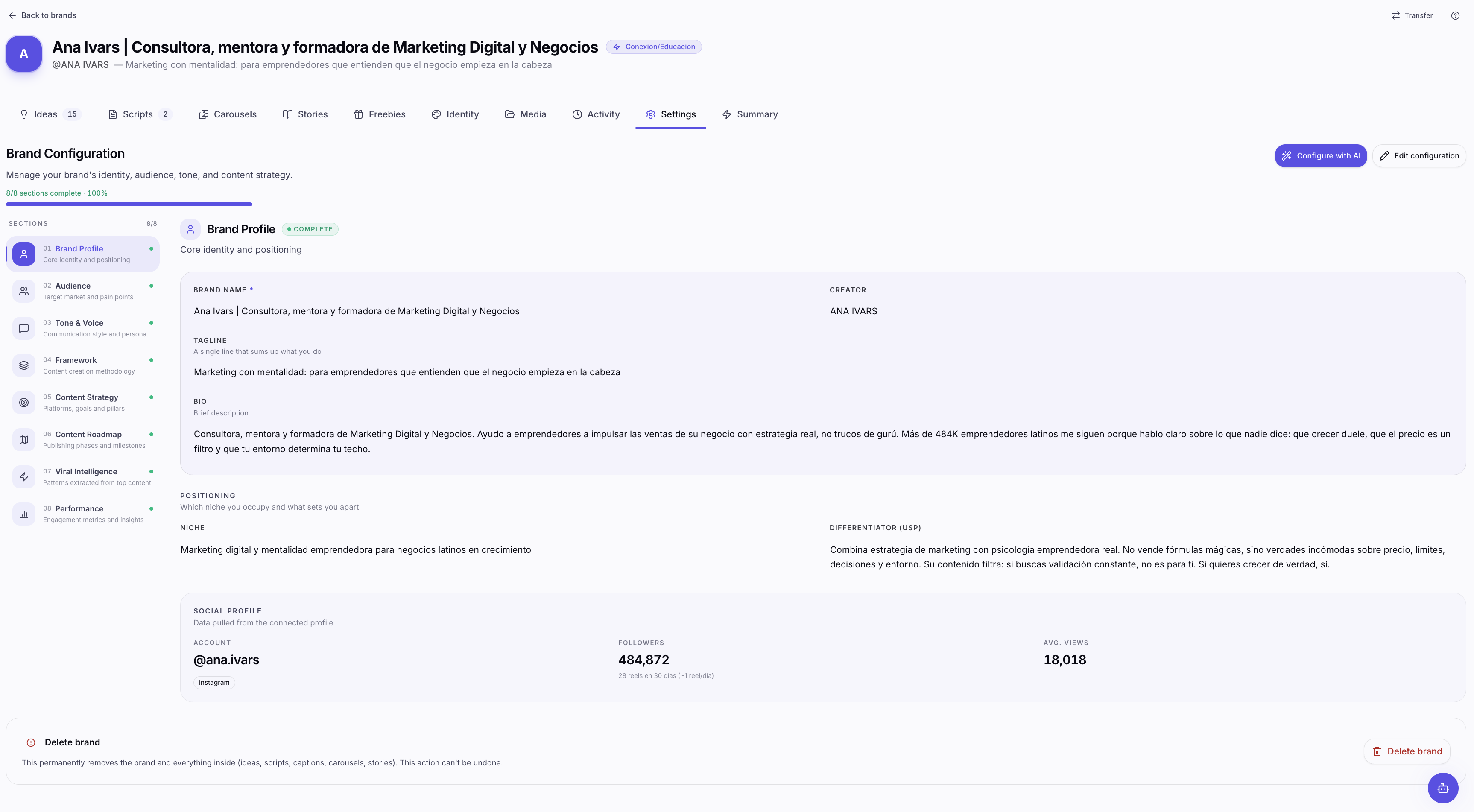Click the Conexion/Educacion badge
Image resolution: width=1474 pixels, height=812 pixels.
click(x=654, y=47)
